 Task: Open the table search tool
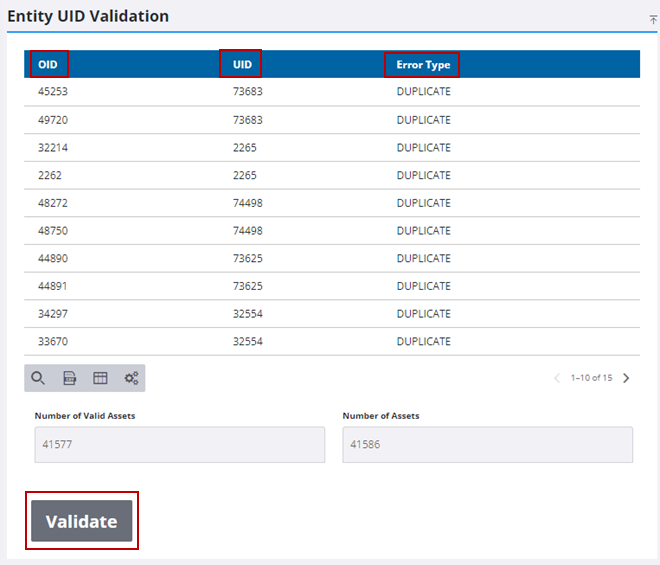[x=38, y=378]
